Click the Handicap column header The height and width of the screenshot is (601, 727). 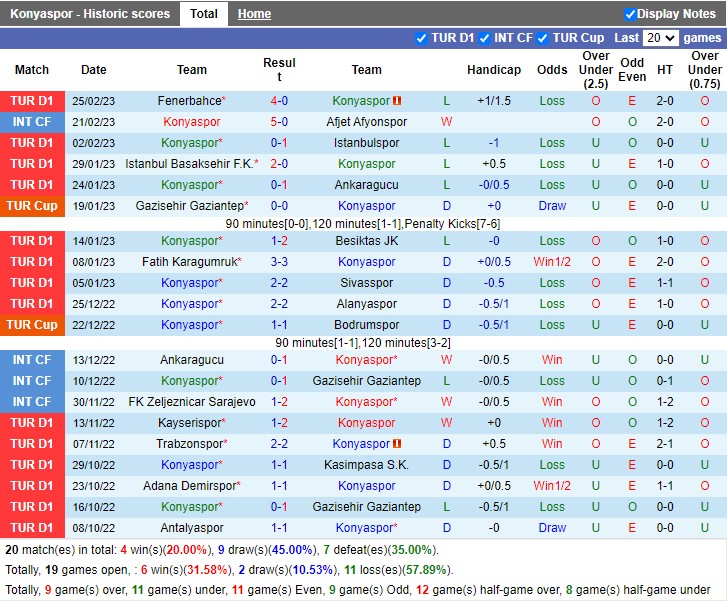point(493,70)
